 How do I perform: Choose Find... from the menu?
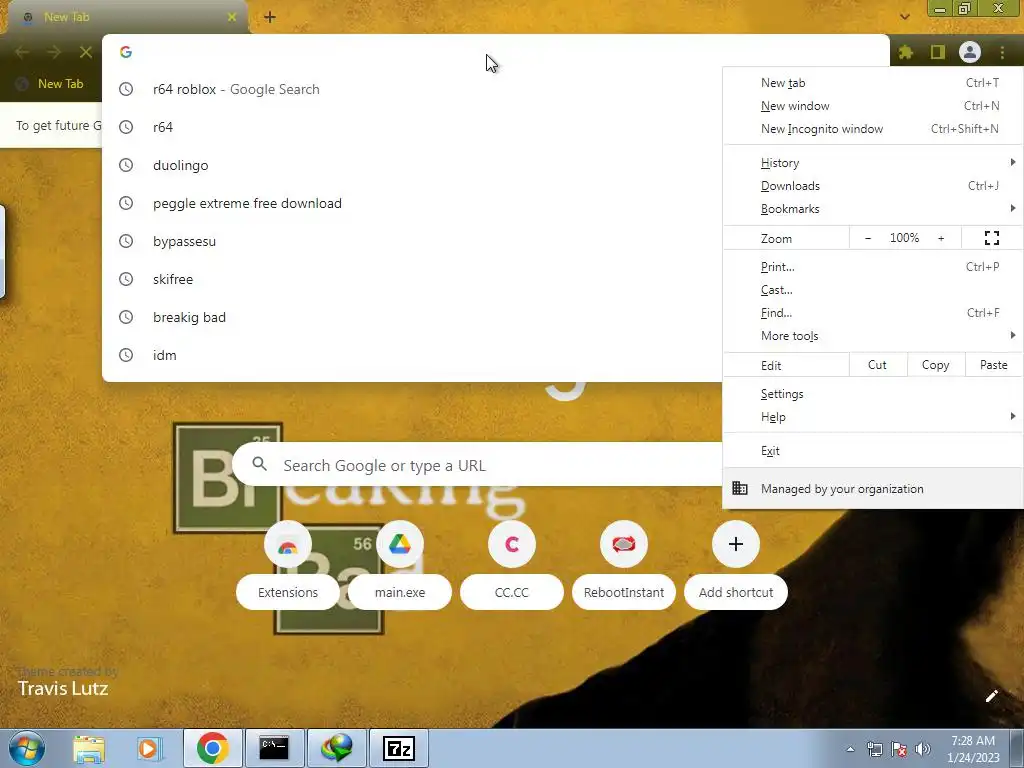coord(872,313)
